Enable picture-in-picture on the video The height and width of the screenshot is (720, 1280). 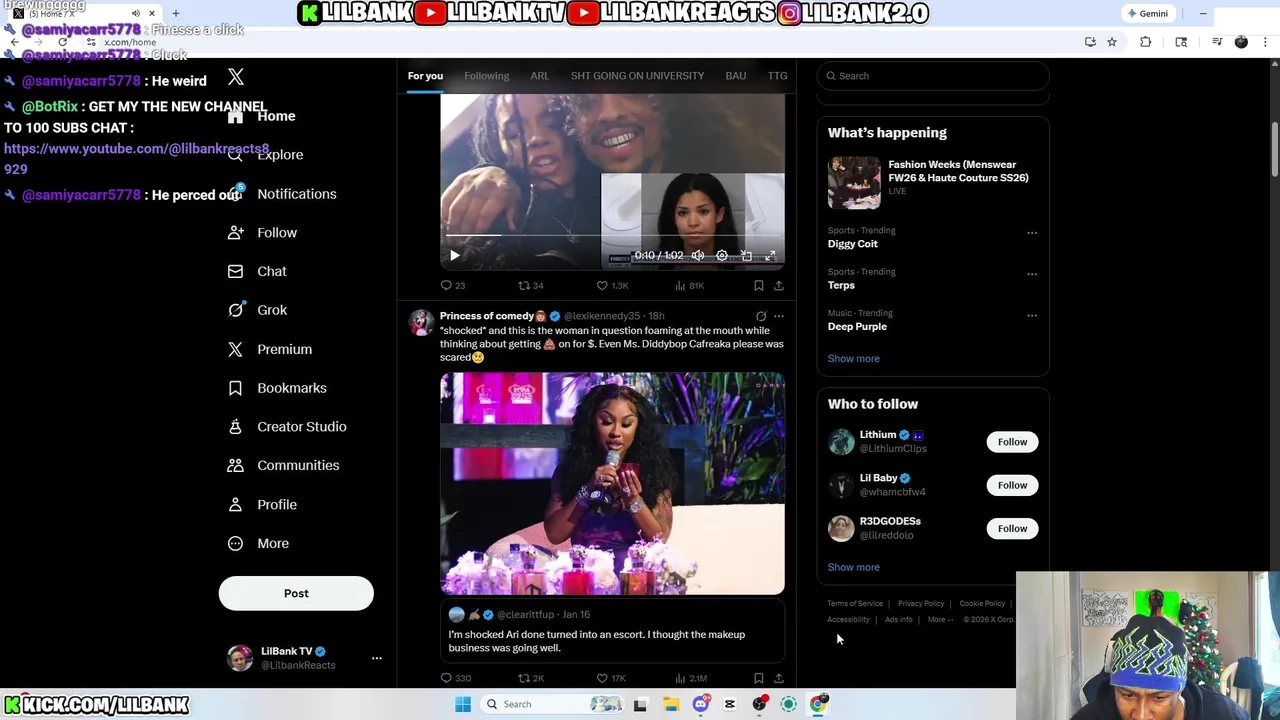[746, 255]
